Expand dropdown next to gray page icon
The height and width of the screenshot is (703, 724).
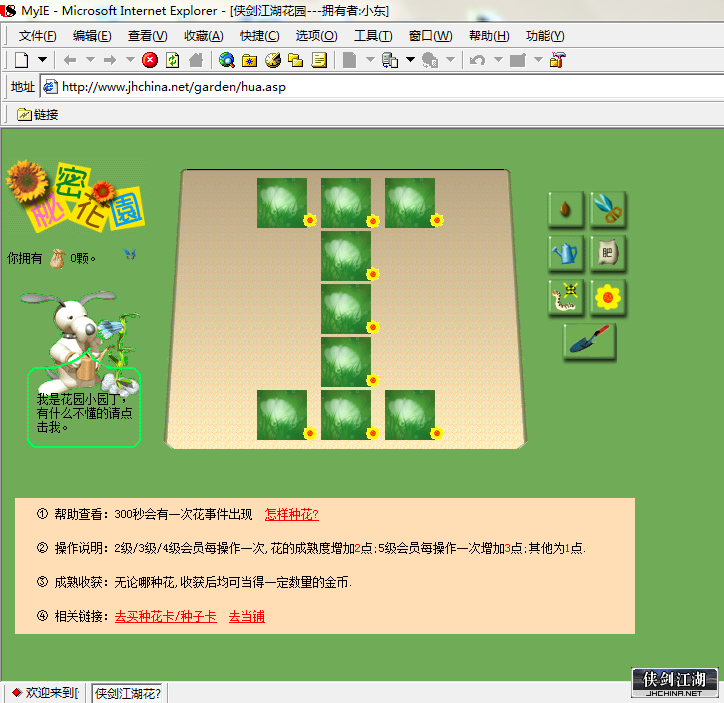pyautogui.click(x=370, y=60)
